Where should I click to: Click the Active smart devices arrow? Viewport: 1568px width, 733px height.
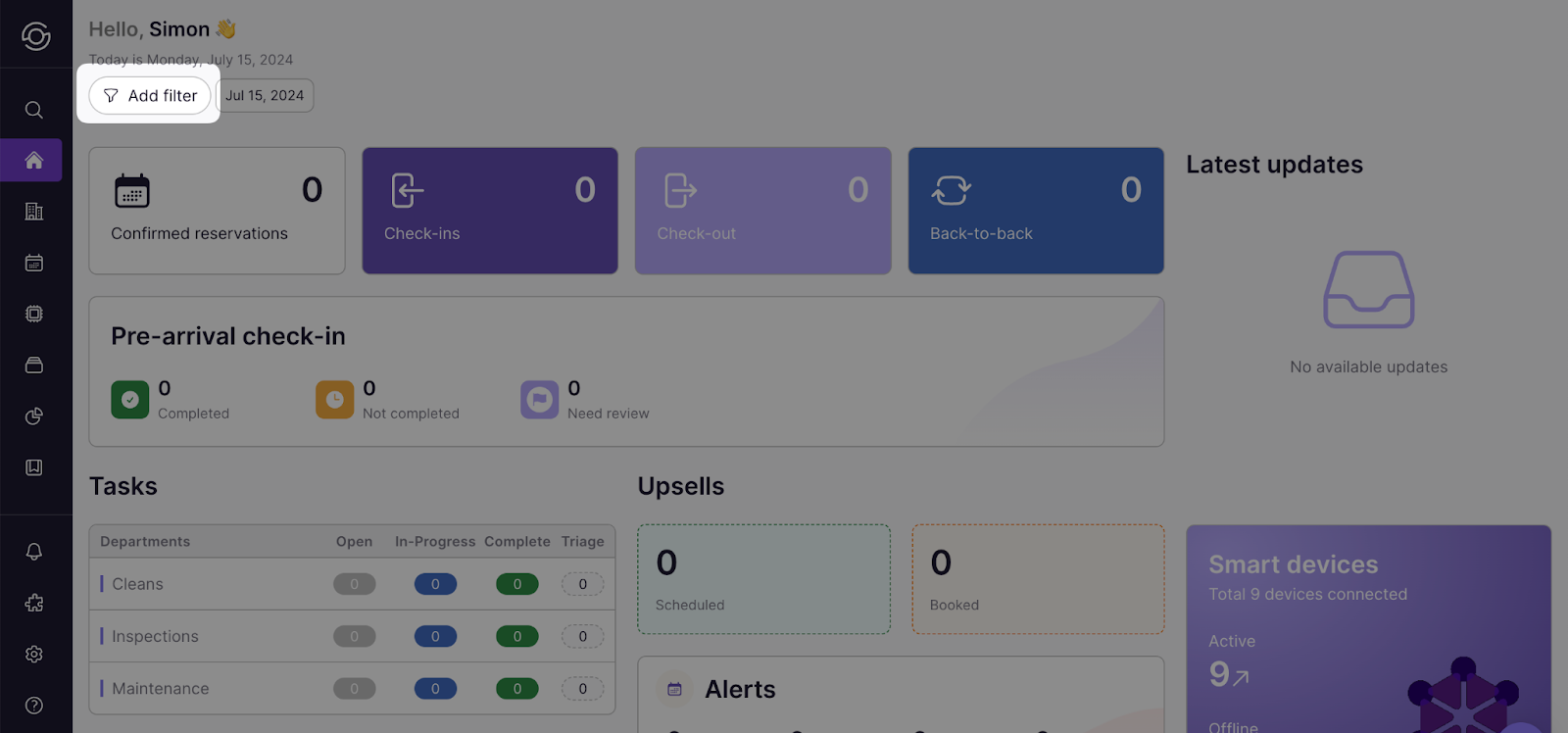(x=1241, y=677)
